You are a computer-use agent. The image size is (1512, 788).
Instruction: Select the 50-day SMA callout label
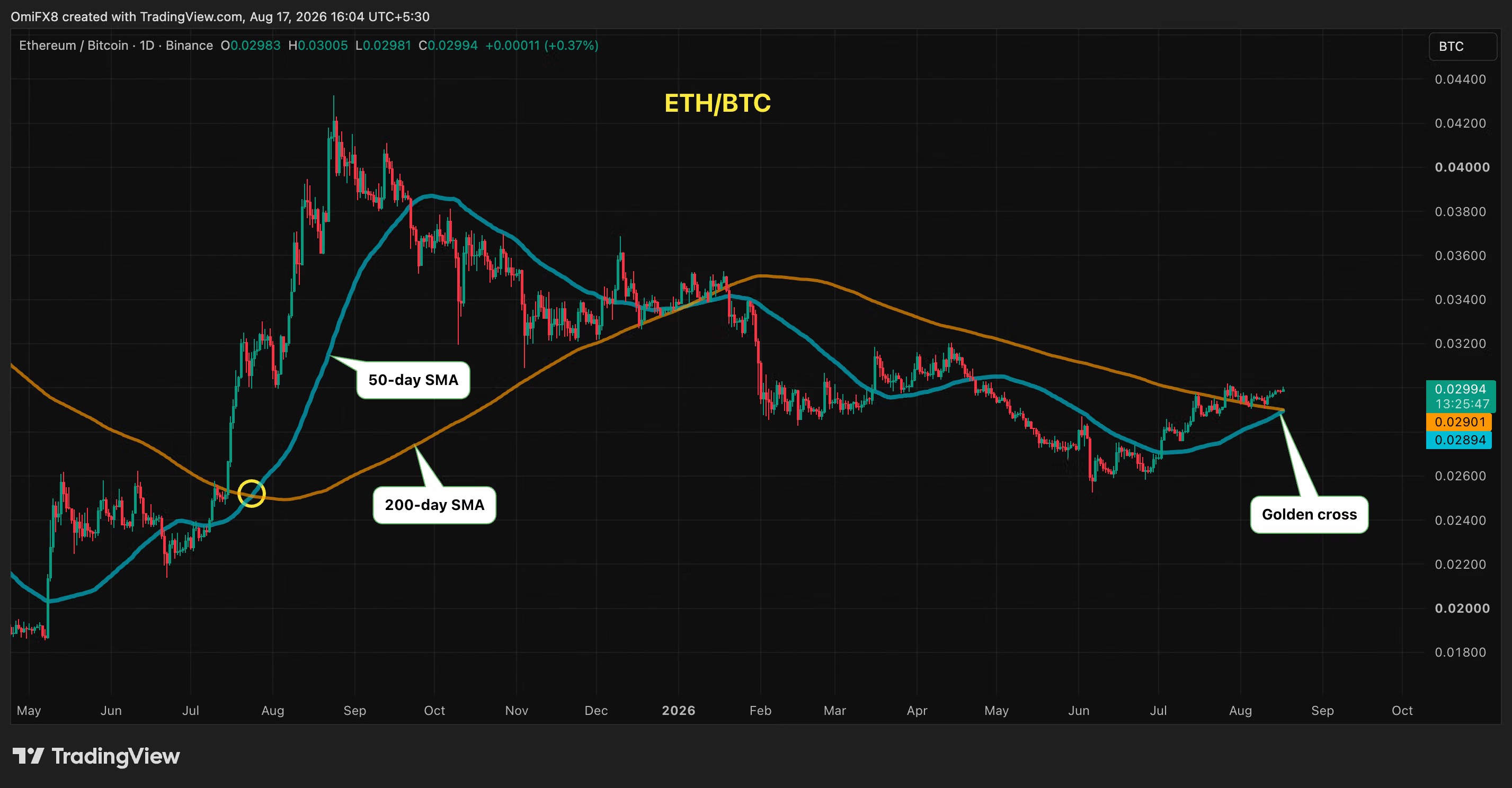[x=413, y=380]
